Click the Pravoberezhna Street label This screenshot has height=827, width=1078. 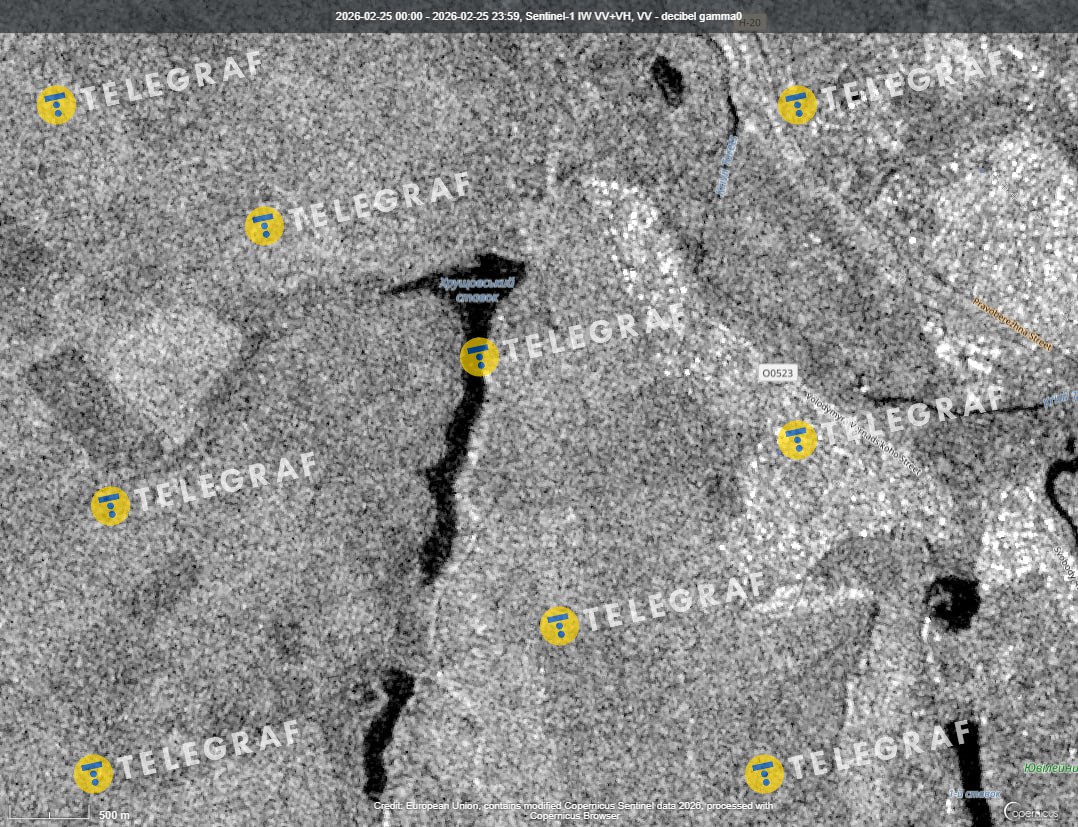point(1012,322)
